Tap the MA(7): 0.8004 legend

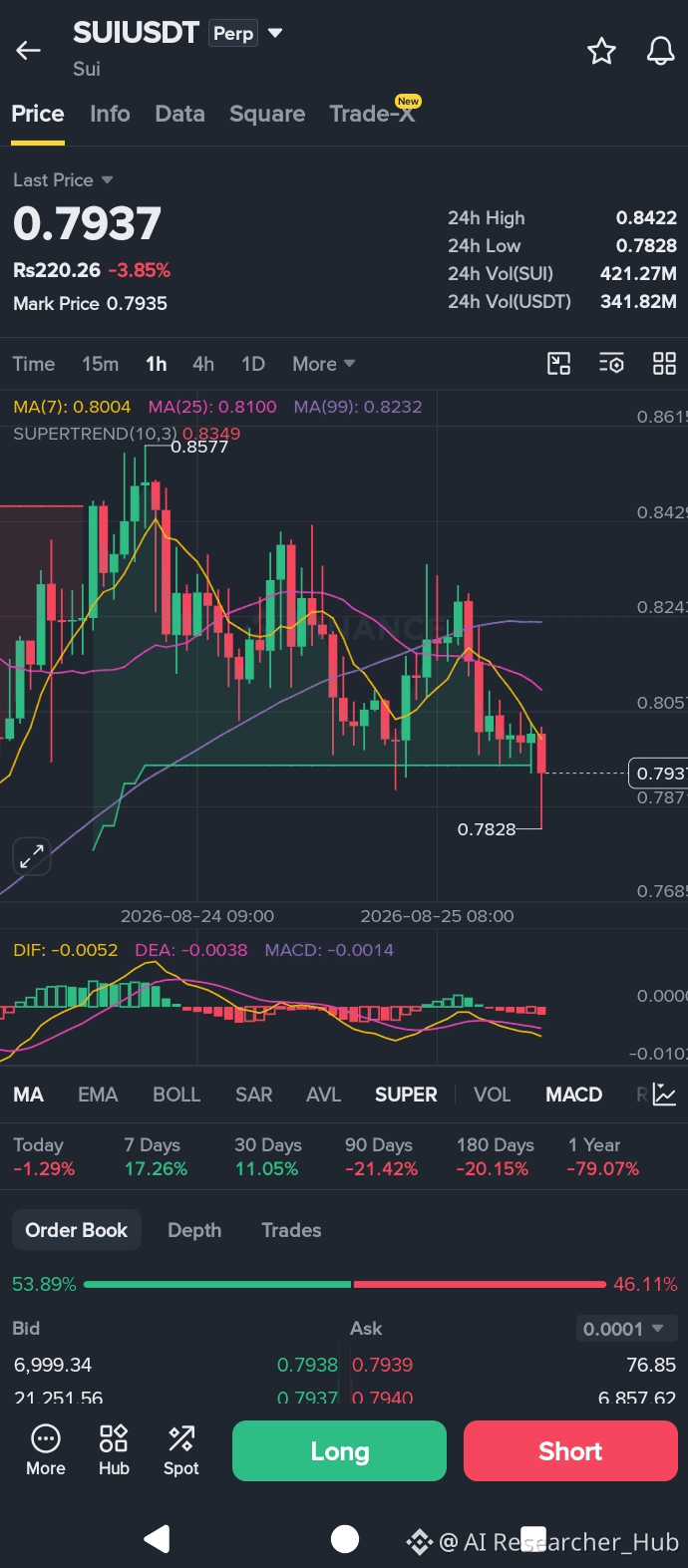[x=72, y=407]
